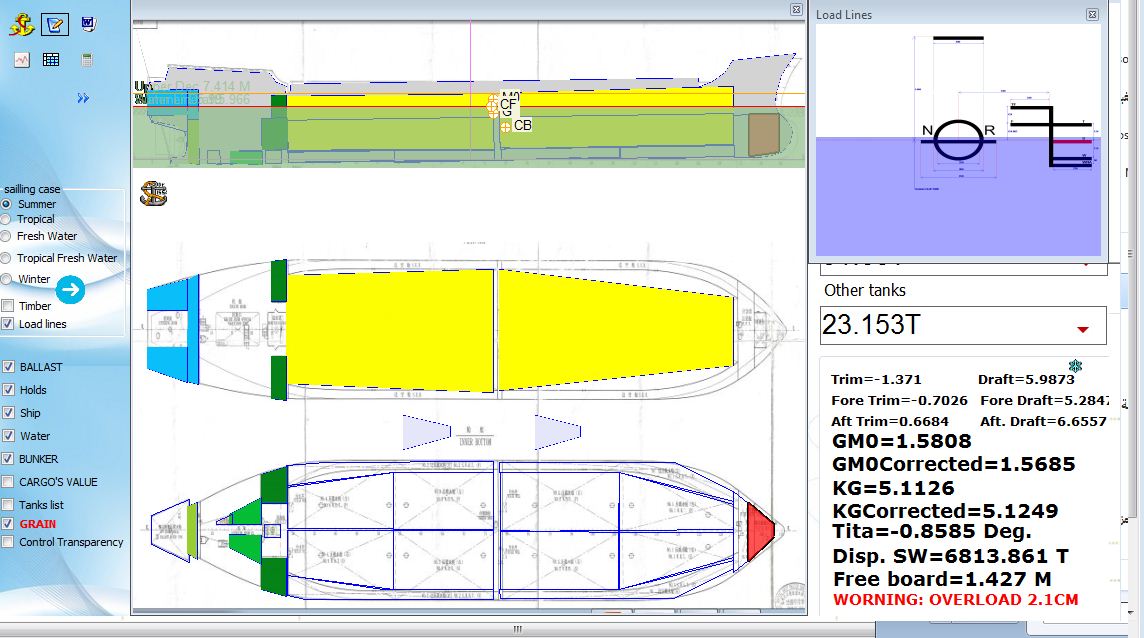Select the Tropical sailing case
Image resolution: width=1144 pixels, height=638 pixels.
7,219
